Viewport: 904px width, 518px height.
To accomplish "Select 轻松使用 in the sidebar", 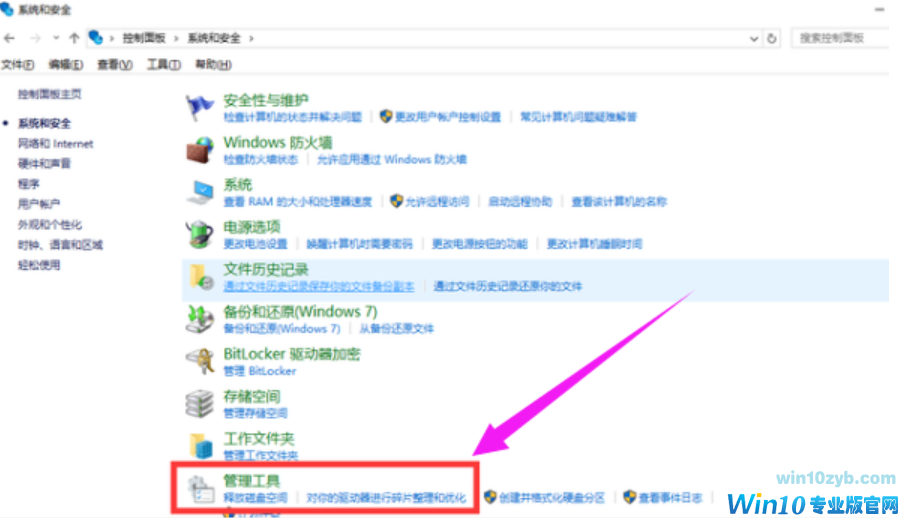I will [x=39, y=265].
